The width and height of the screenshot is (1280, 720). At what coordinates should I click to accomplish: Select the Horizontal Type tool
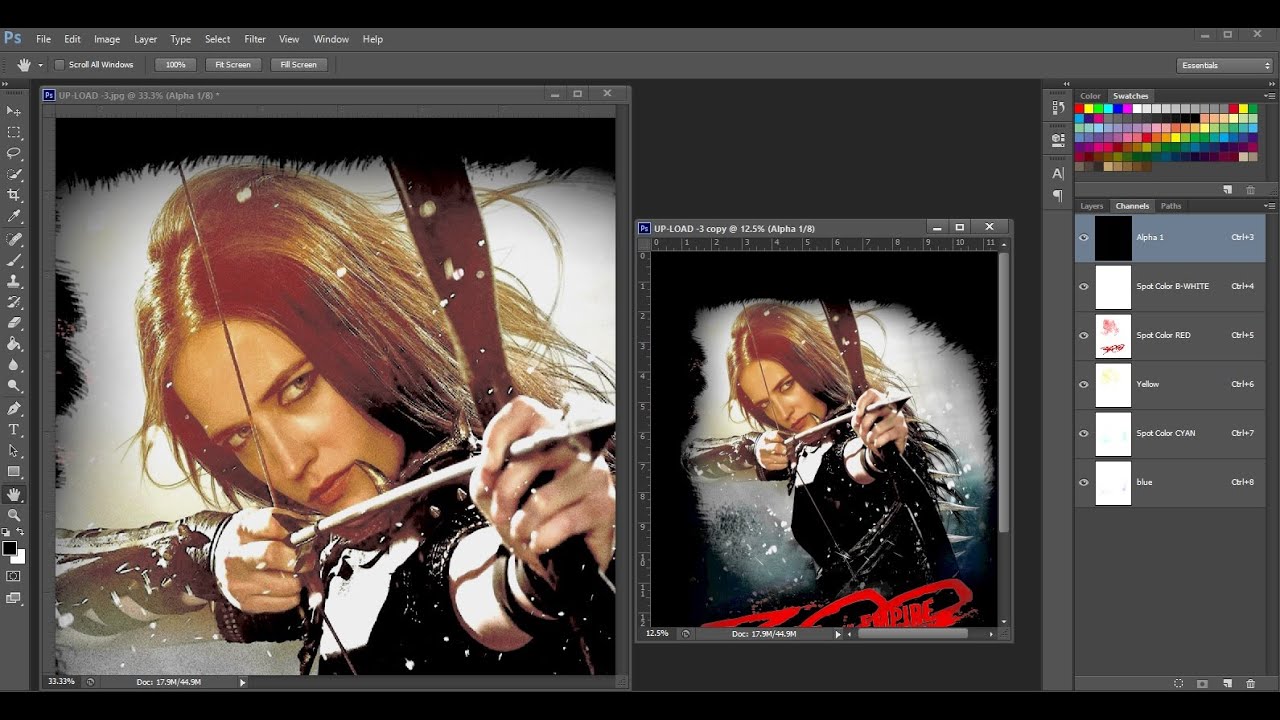point(14,430)
